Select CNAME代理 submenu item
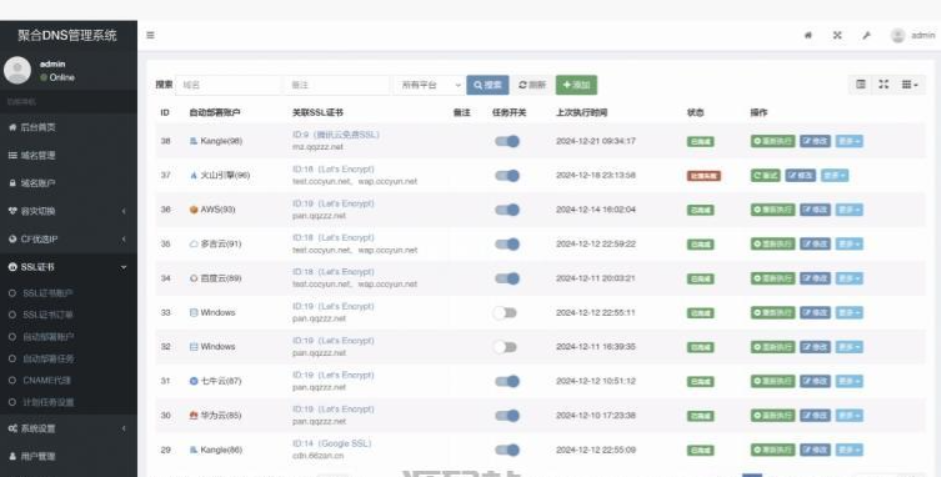 click(x=68, y=380)
